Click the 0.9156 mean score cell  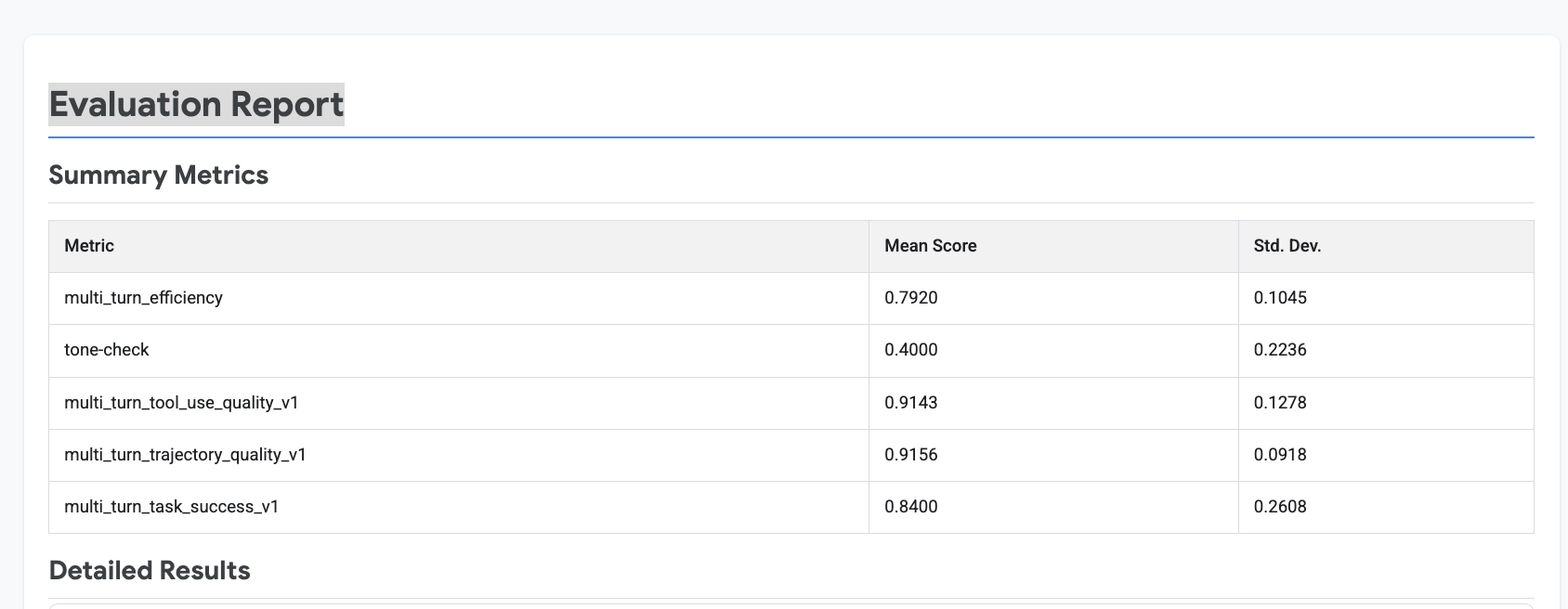(x=910, y=455)
